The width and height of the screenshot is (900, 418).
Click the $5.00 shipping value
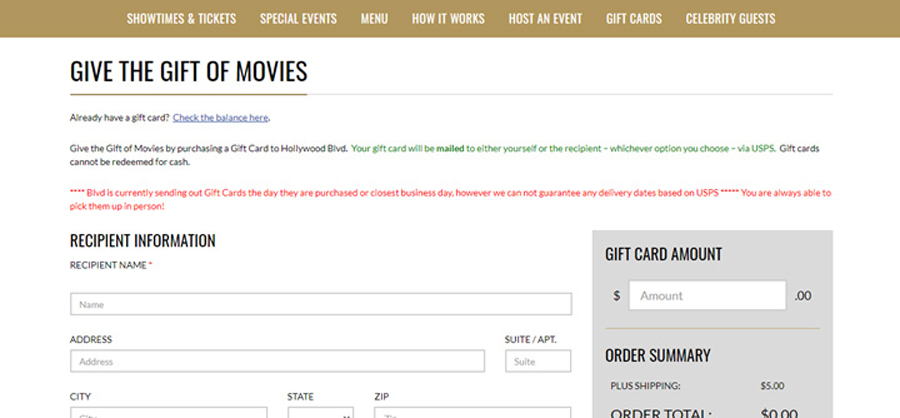pyautogui.click(x=772, y=386)
